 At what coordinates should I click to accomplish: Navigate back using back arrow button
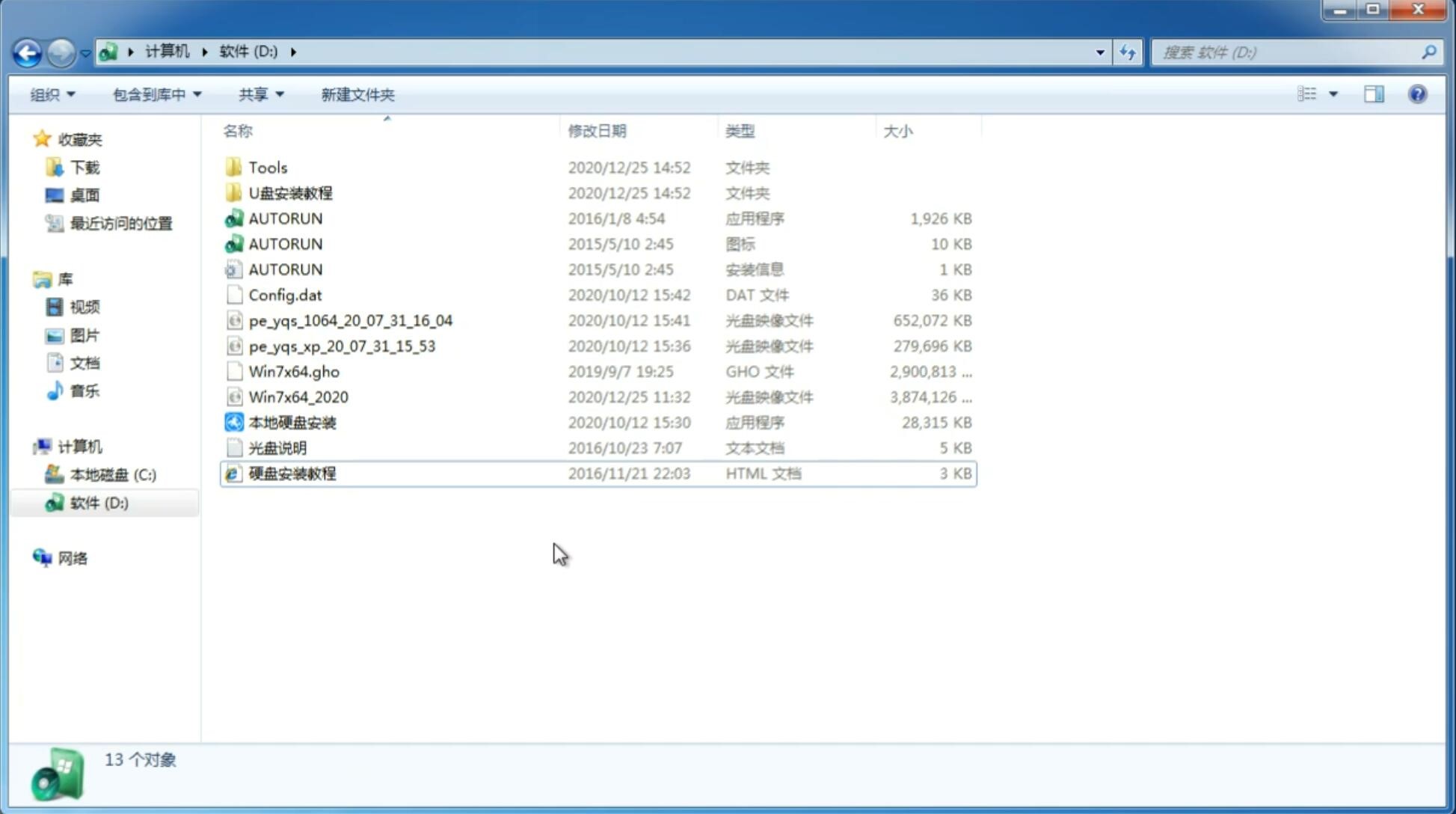click(28, 51)
